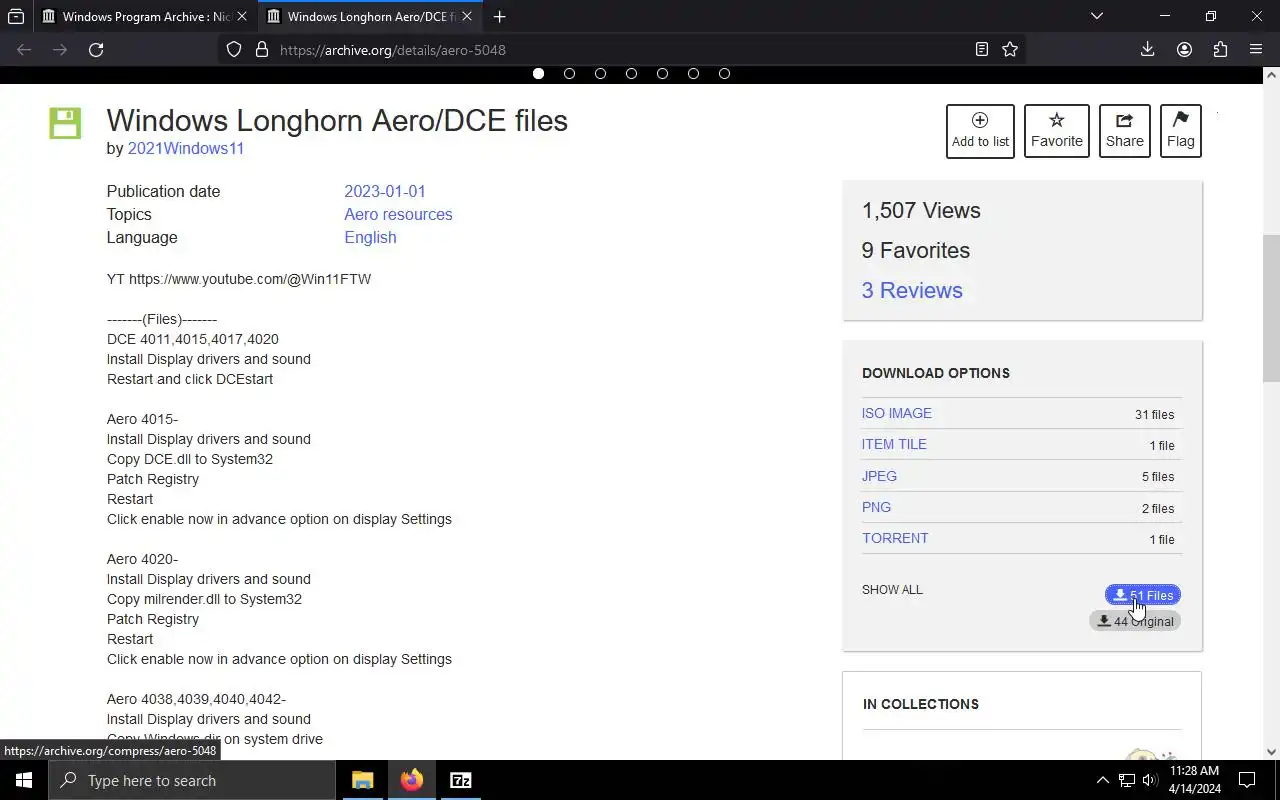The height and width of the screenshot is (800, 1280).
Task: Download the 44 Original files
Action: click(1135, 621)
